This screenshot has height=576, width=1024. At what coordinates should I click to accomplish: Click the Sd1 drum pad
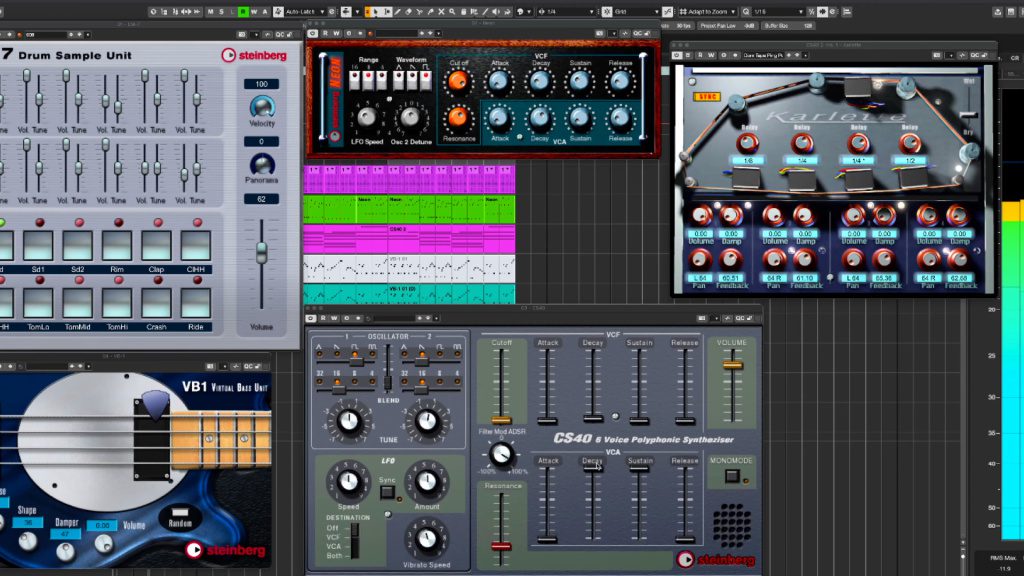[38, 246]
